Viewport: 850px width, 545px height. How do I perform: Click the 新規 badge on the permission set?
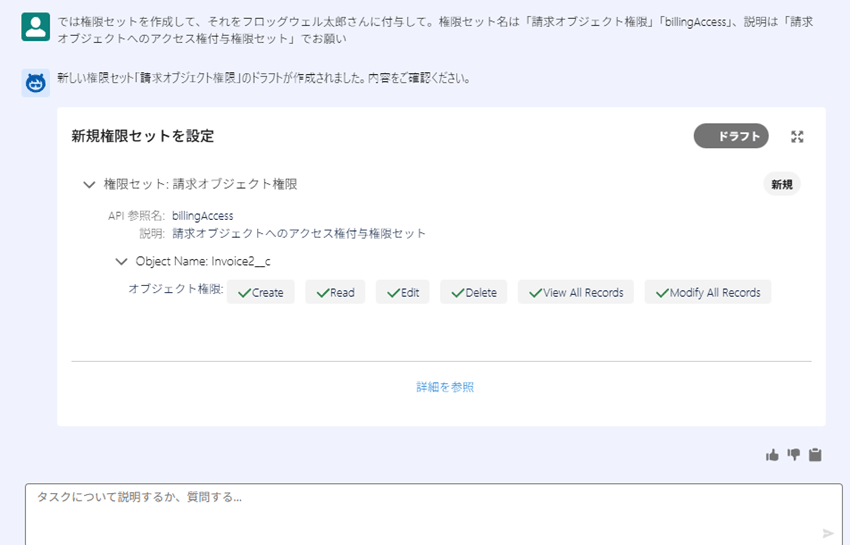tap(781, 185)
